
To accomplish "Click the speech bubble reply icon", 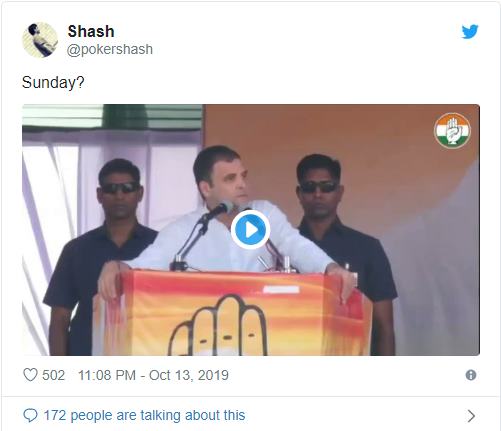I will (x=30, y=415).
